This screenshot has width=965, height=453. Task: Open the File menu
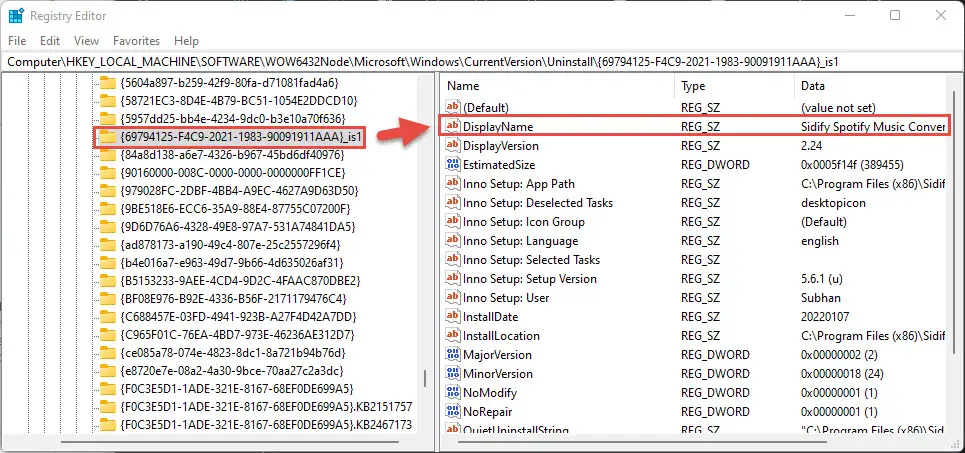tap(17, 41)
